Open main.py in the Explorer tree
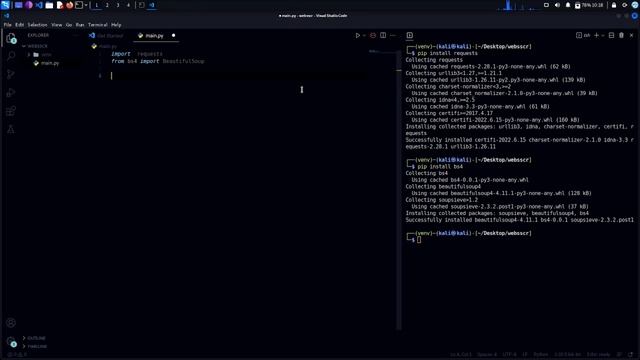Screen dimensions: 640x360 coord(47,63)
